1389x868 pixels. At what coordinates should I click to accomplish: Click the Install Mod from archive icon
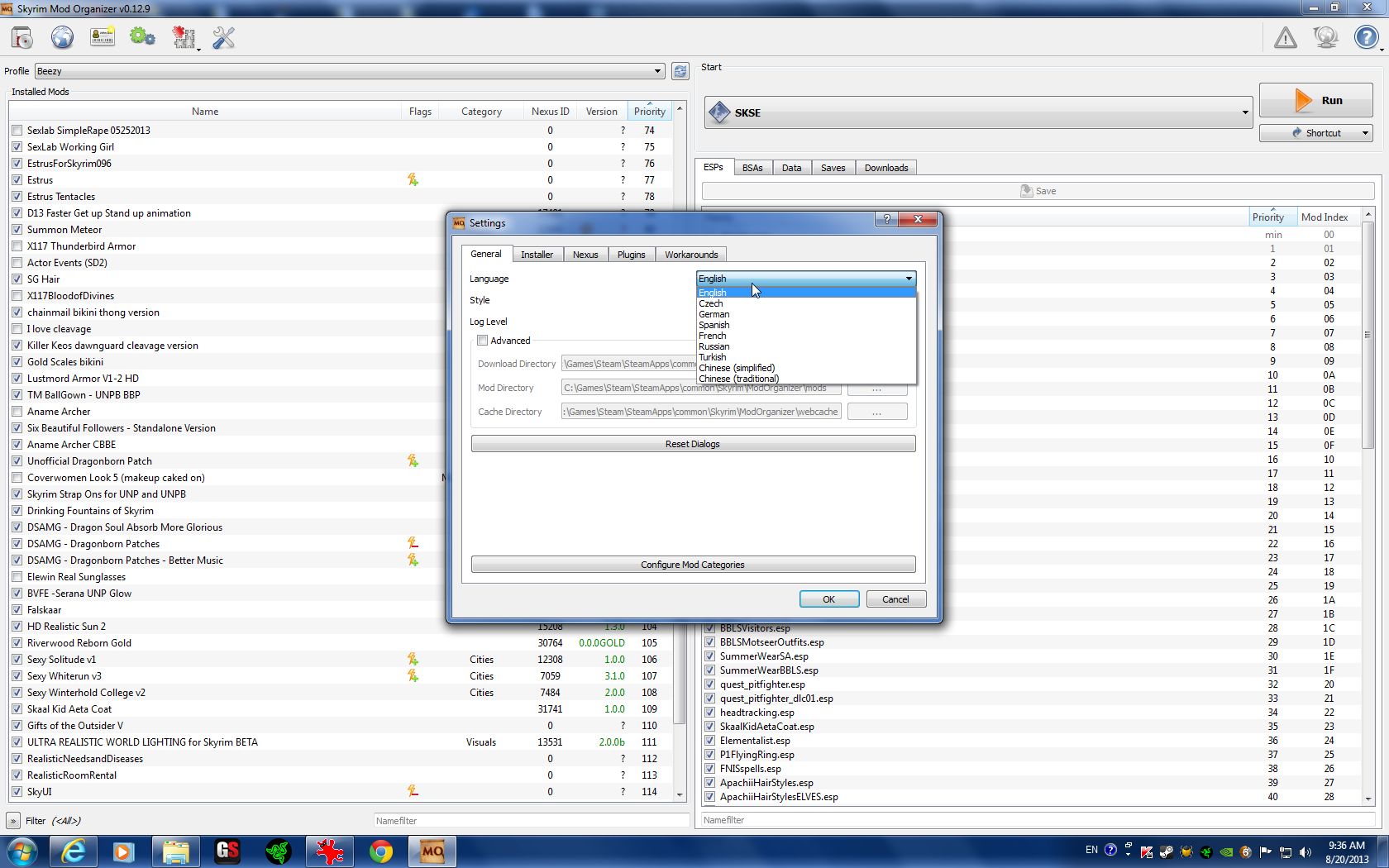click(x=22, y=38)
